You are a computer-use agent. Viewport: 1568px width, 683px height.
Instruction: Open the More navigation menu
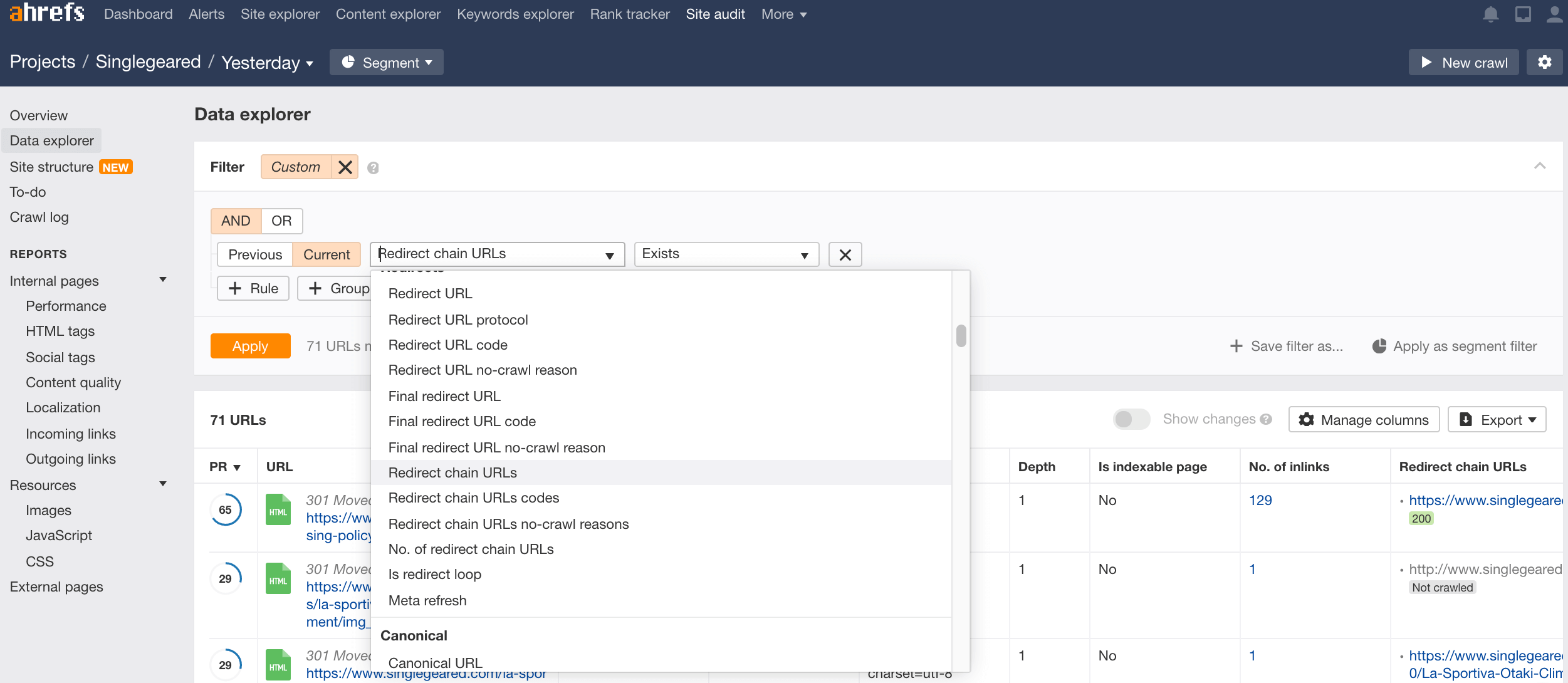pyautogui.click(x=783, y=14)
